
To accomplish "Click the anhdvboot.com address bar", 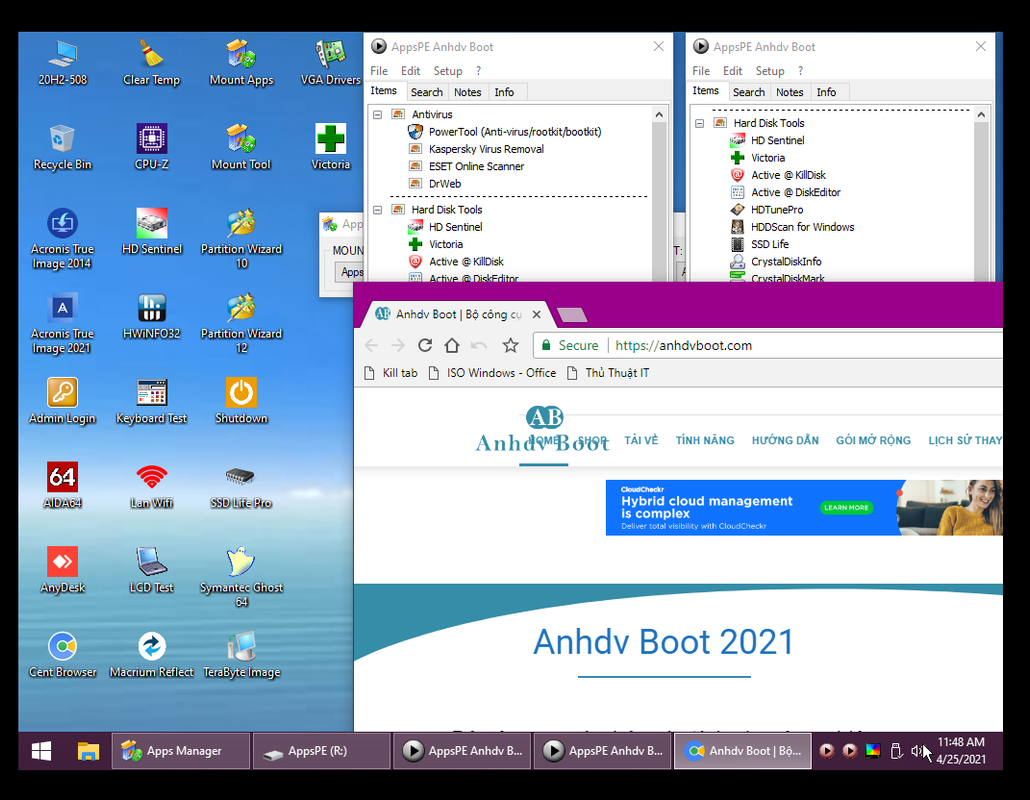I will [770, 345].
